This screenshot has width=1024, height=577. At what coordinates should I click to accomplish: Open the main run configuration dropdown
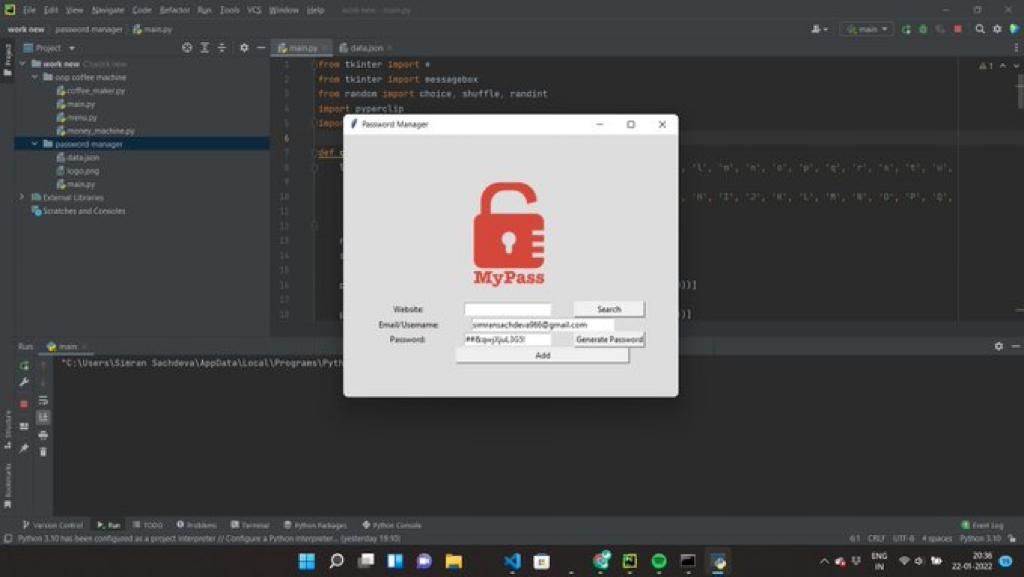click(866, 29)
